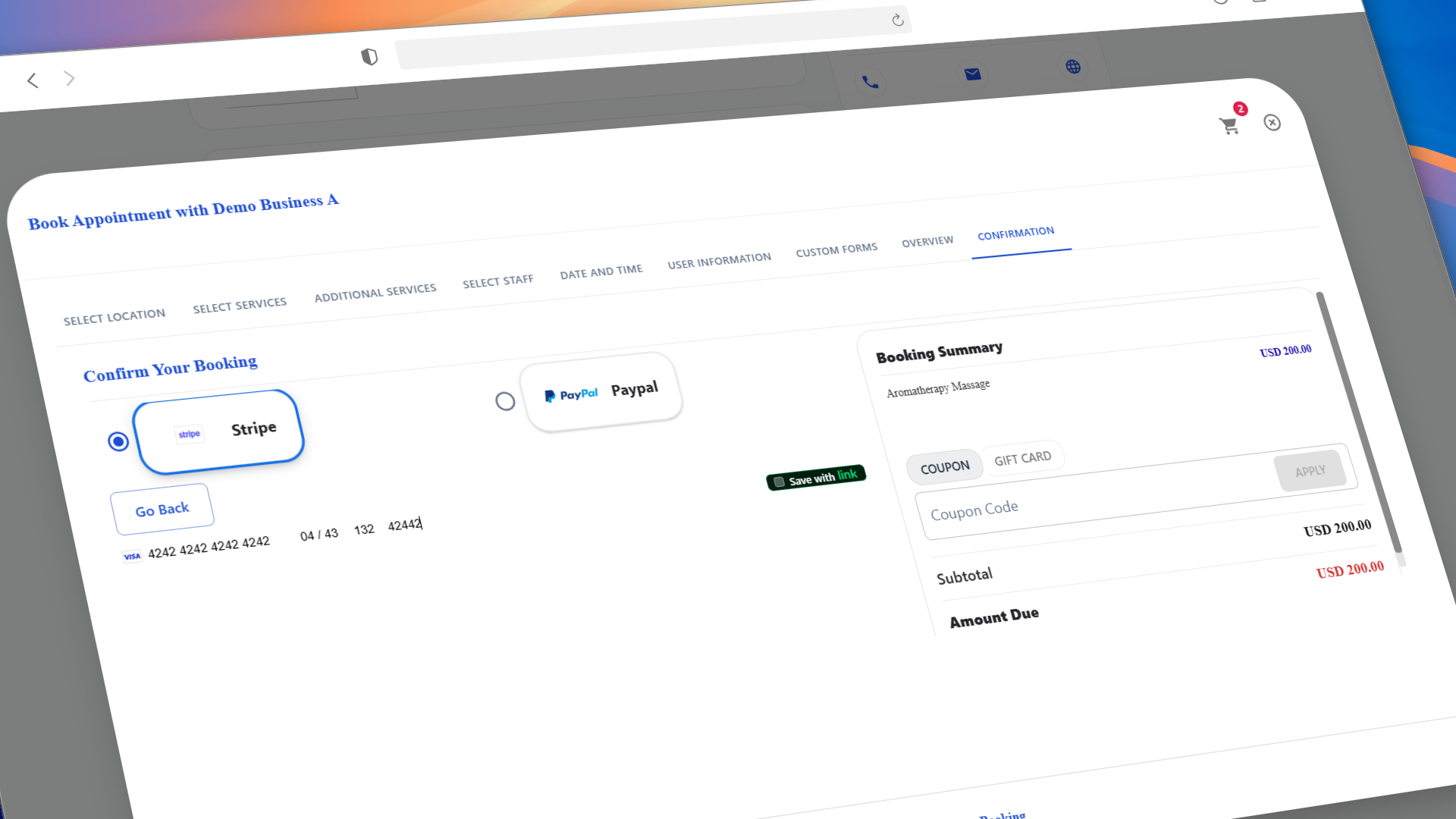Click the Go Back button

tap(162, 508)
